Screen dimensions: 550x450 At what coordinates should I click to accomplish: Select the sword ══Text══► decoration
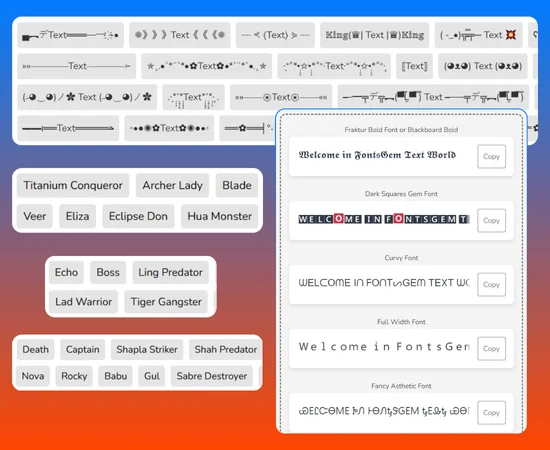pos(68,128)
